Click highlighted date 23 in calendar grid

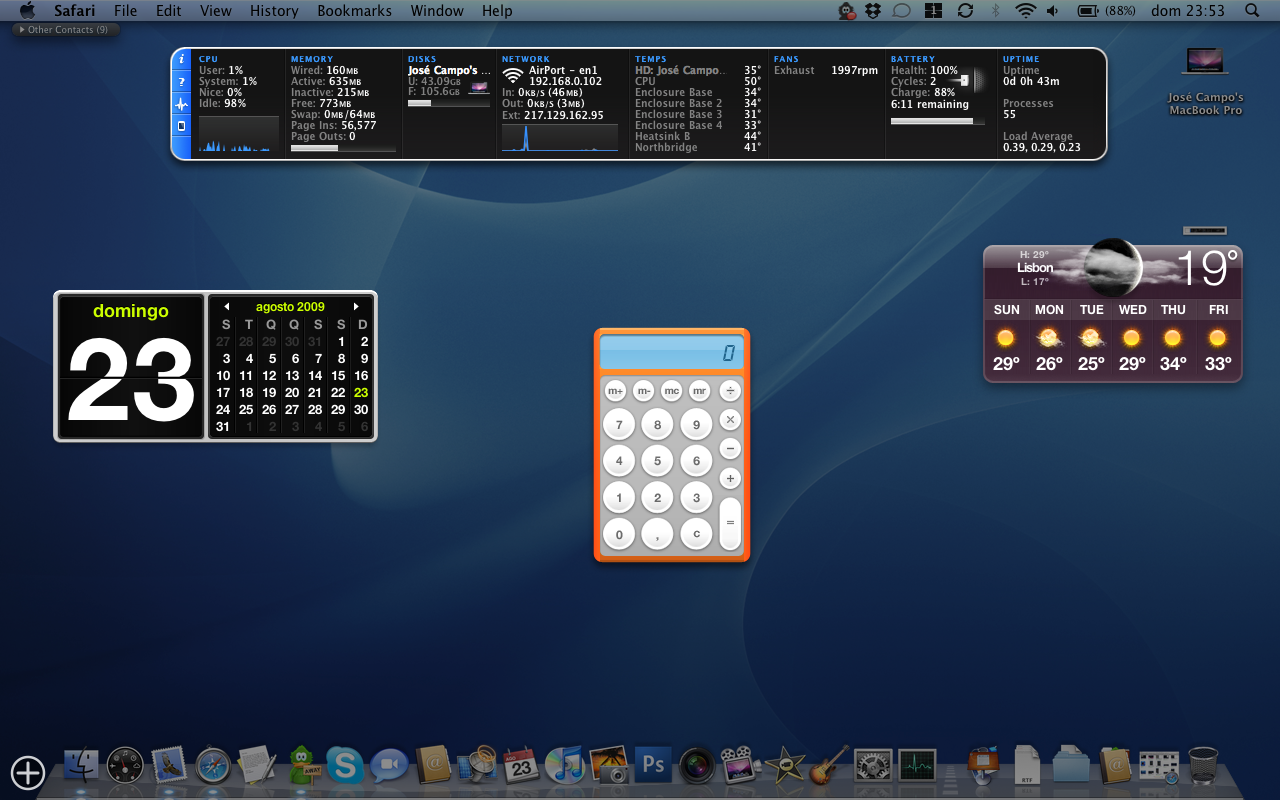(x=361, y=393)
